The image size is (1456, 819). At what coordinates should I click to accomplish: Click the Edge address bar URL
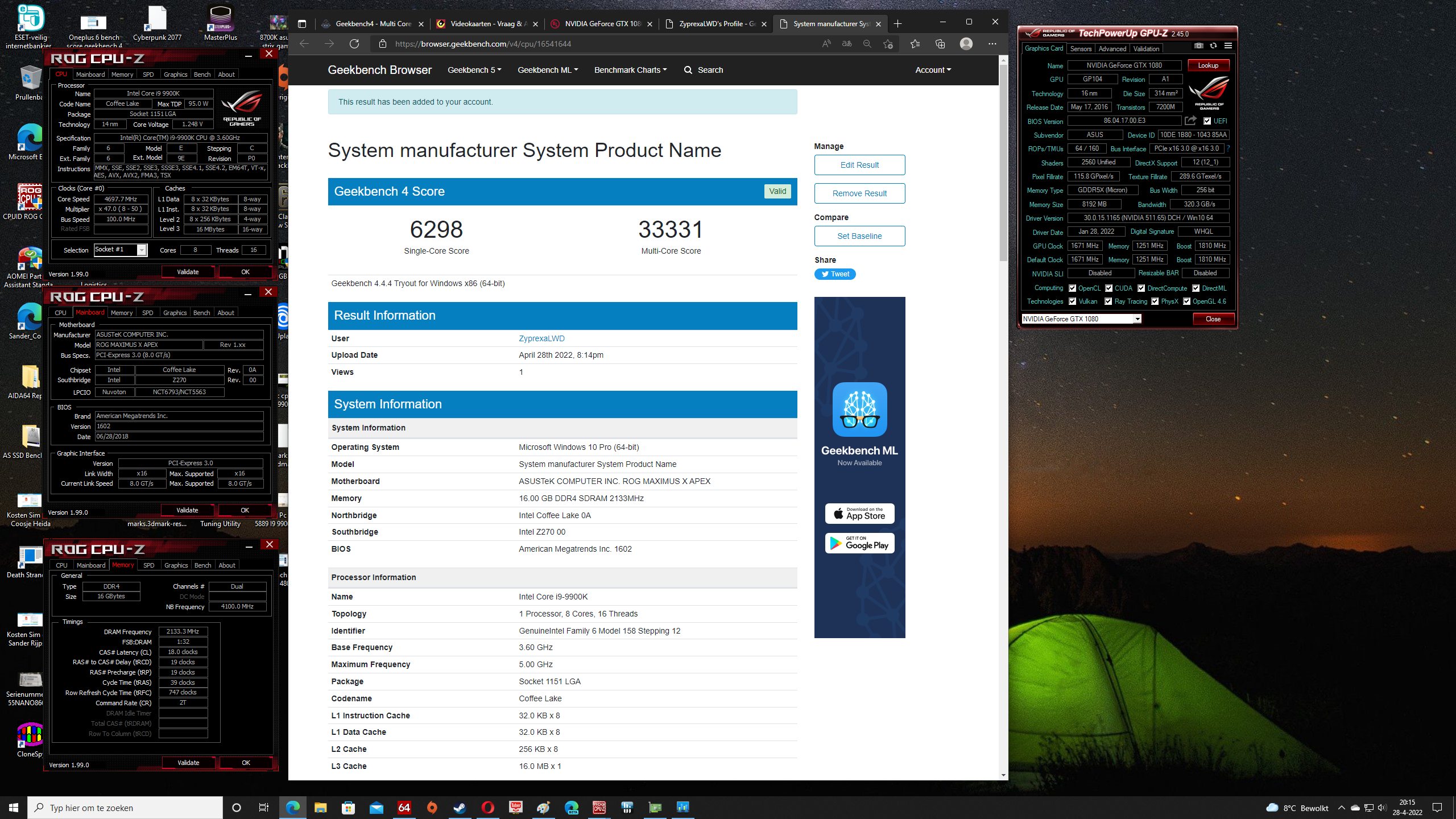[x=483, y=44]
